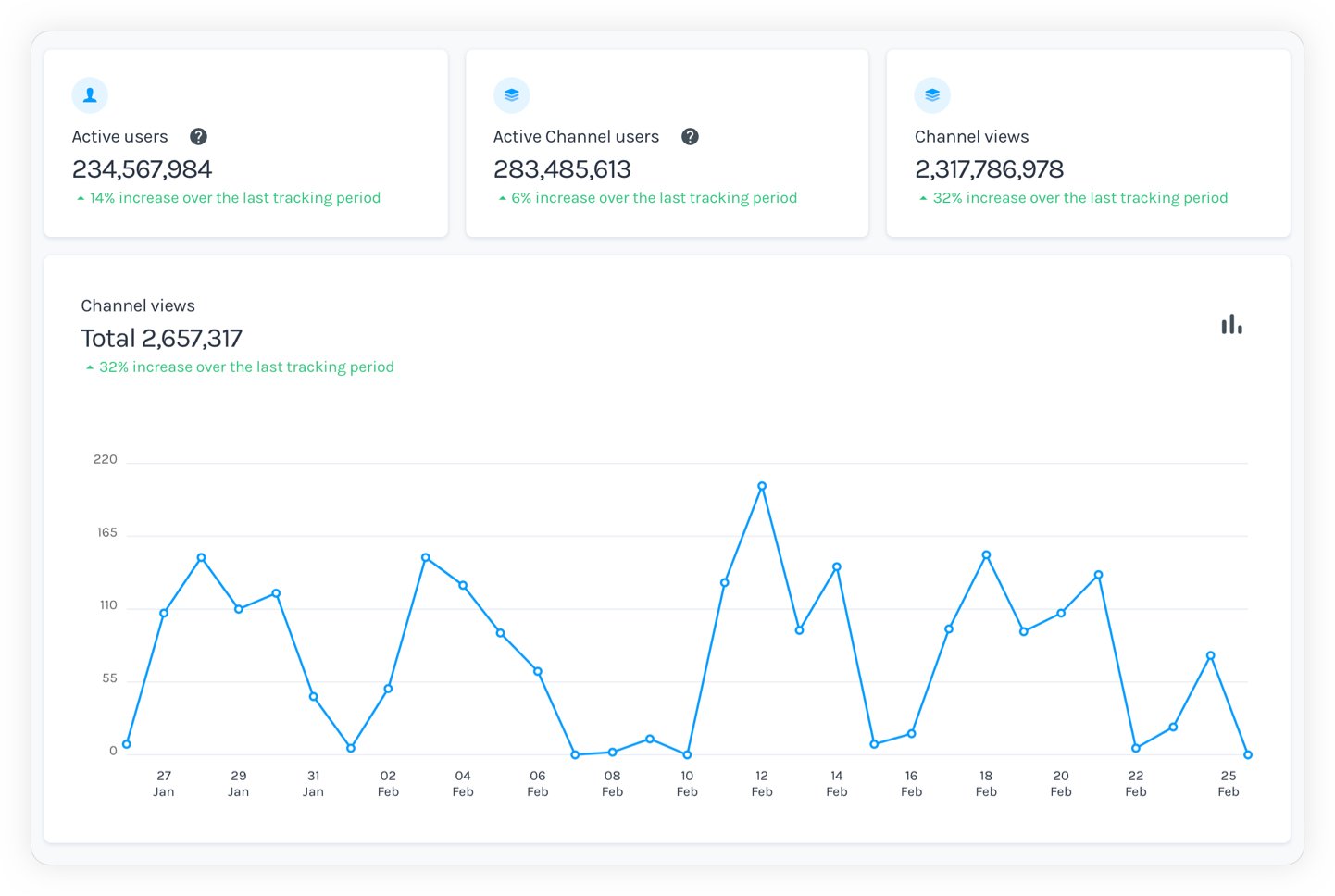This screenshot has height=896, width=1335.
Task: Click the layers icon on Active Channel users card
Action: tap(512, 94)
